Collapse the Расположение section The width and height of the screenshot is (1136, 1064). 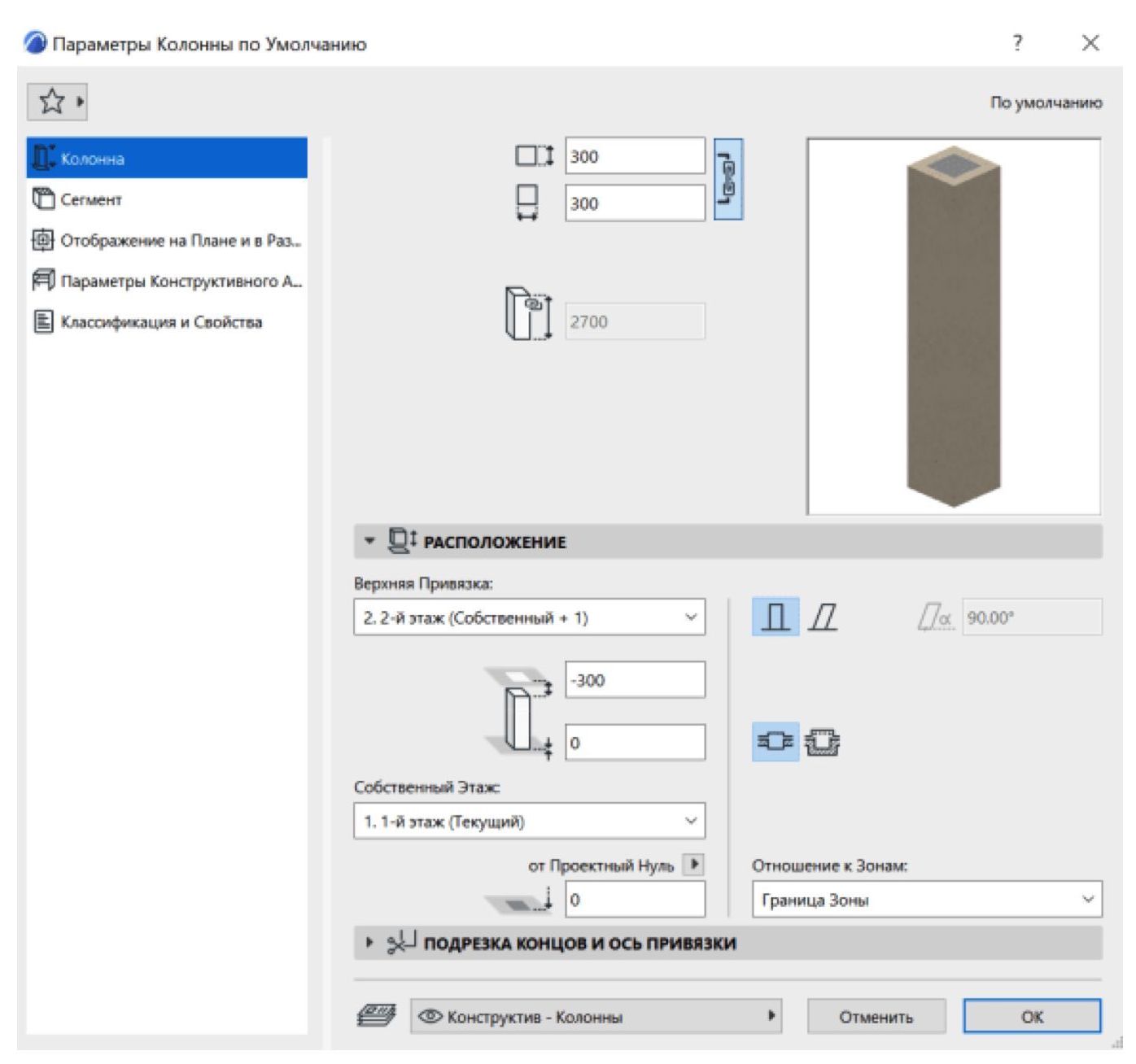(370, 542)
